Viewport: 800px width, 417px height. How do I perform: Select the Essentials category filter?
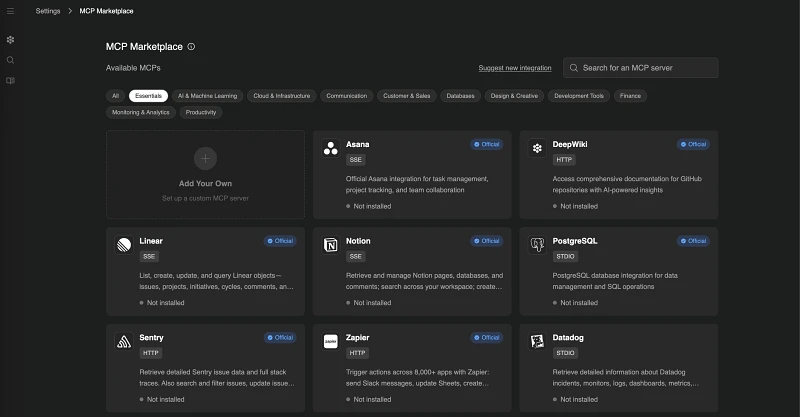pyautogui.click(x=148, y=96)
